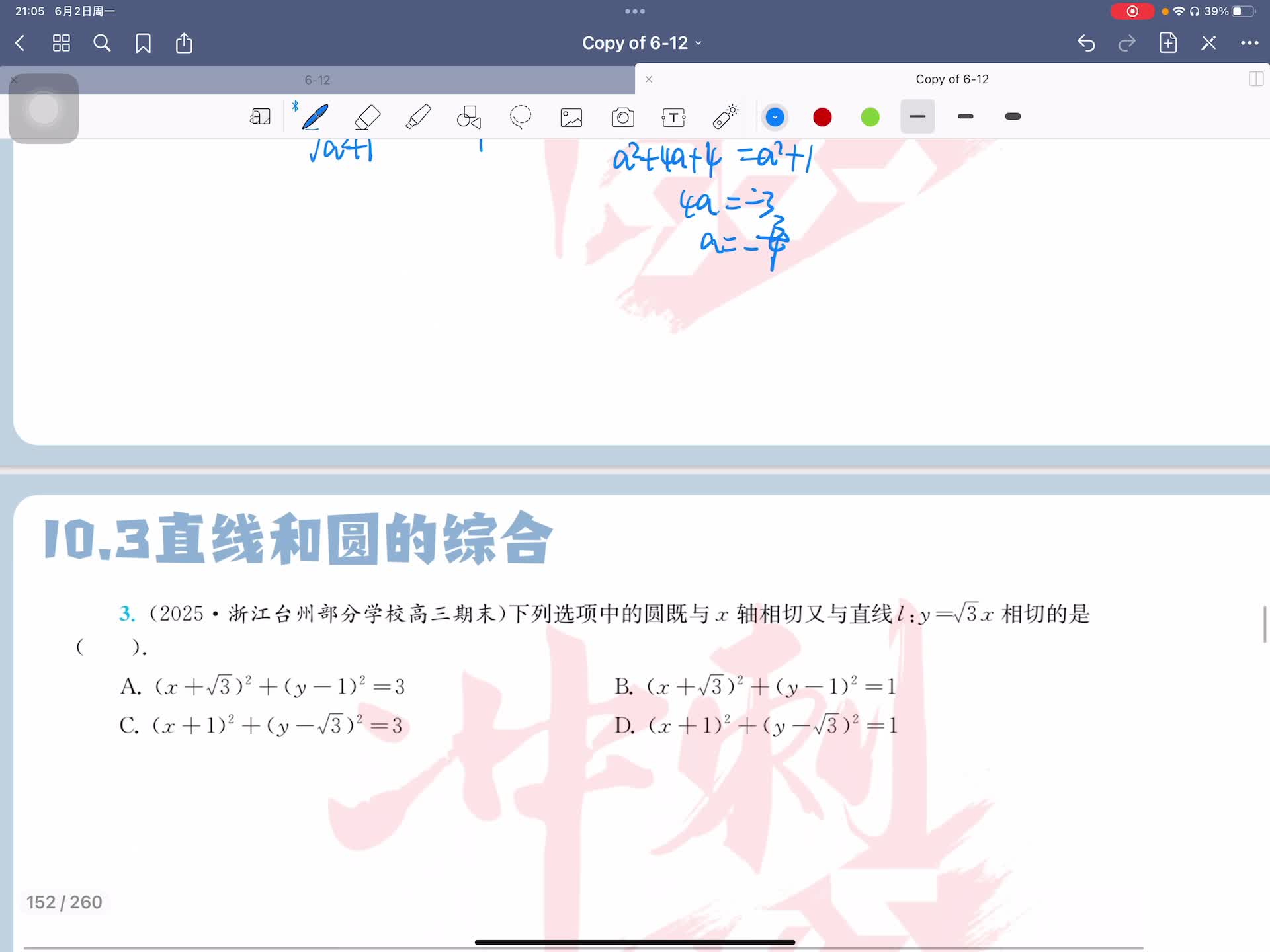Image resolution: width=1270 pixels, height=952 pixels.
Task: Open the thumbnails grid view
Action: coord(62,44)
